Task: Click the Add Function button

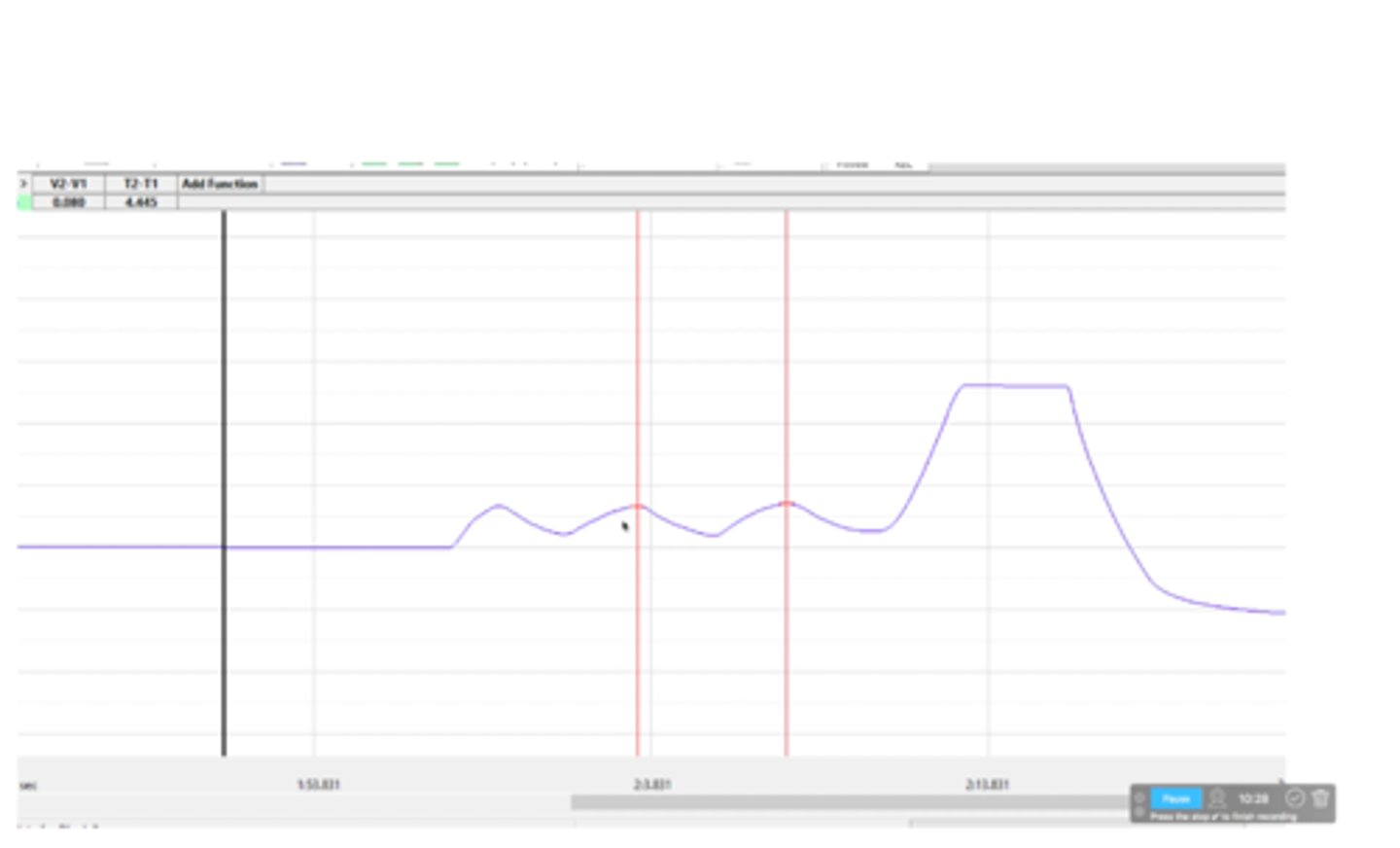Action: (x=220, y=184)
